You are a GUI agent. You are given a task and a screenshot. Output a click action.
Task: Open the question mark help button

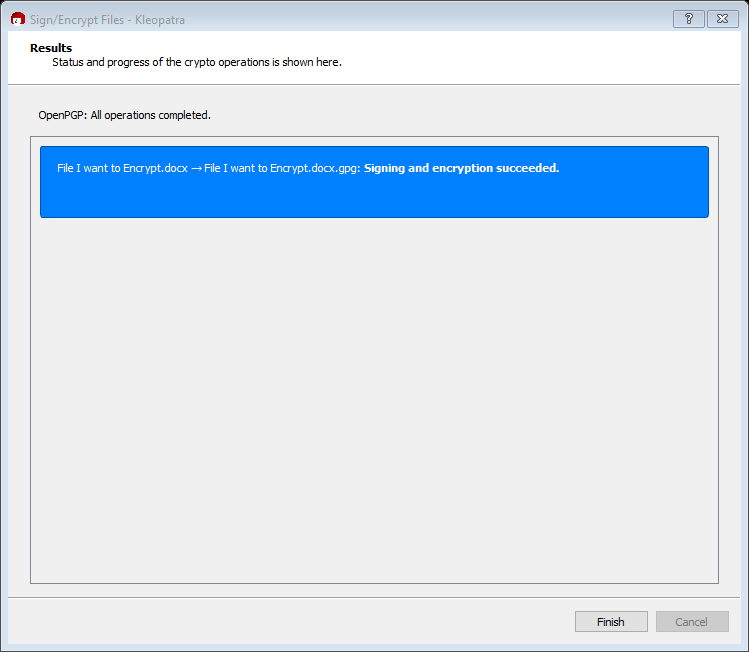(688, 19)
